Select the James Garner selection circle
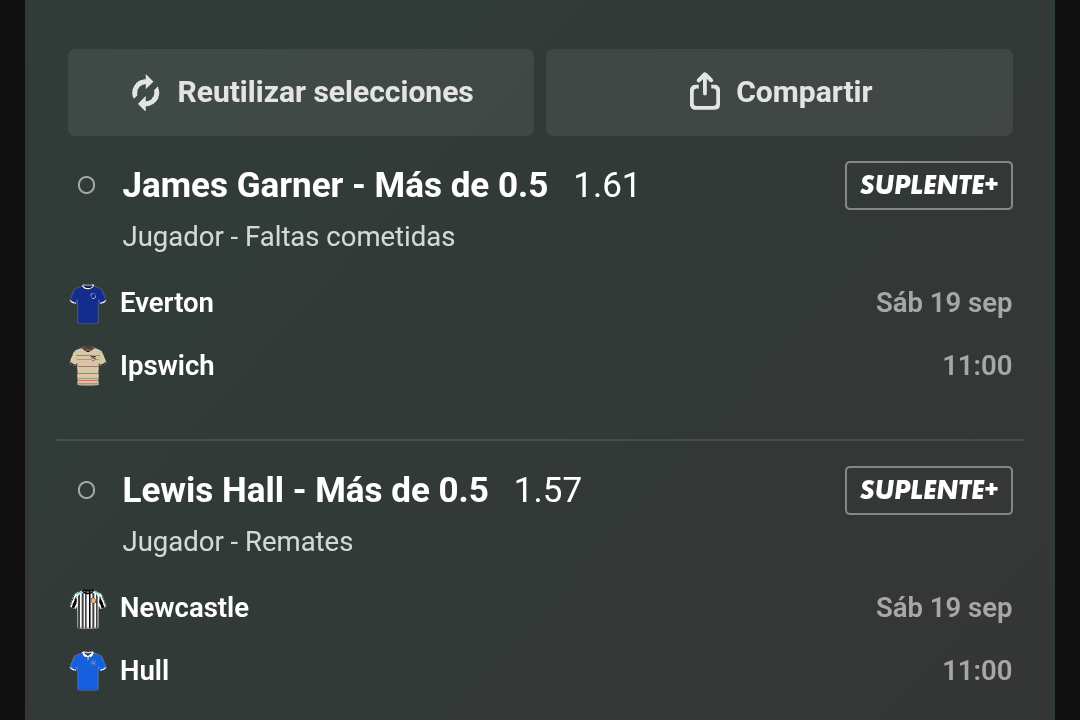 (87, 185)
